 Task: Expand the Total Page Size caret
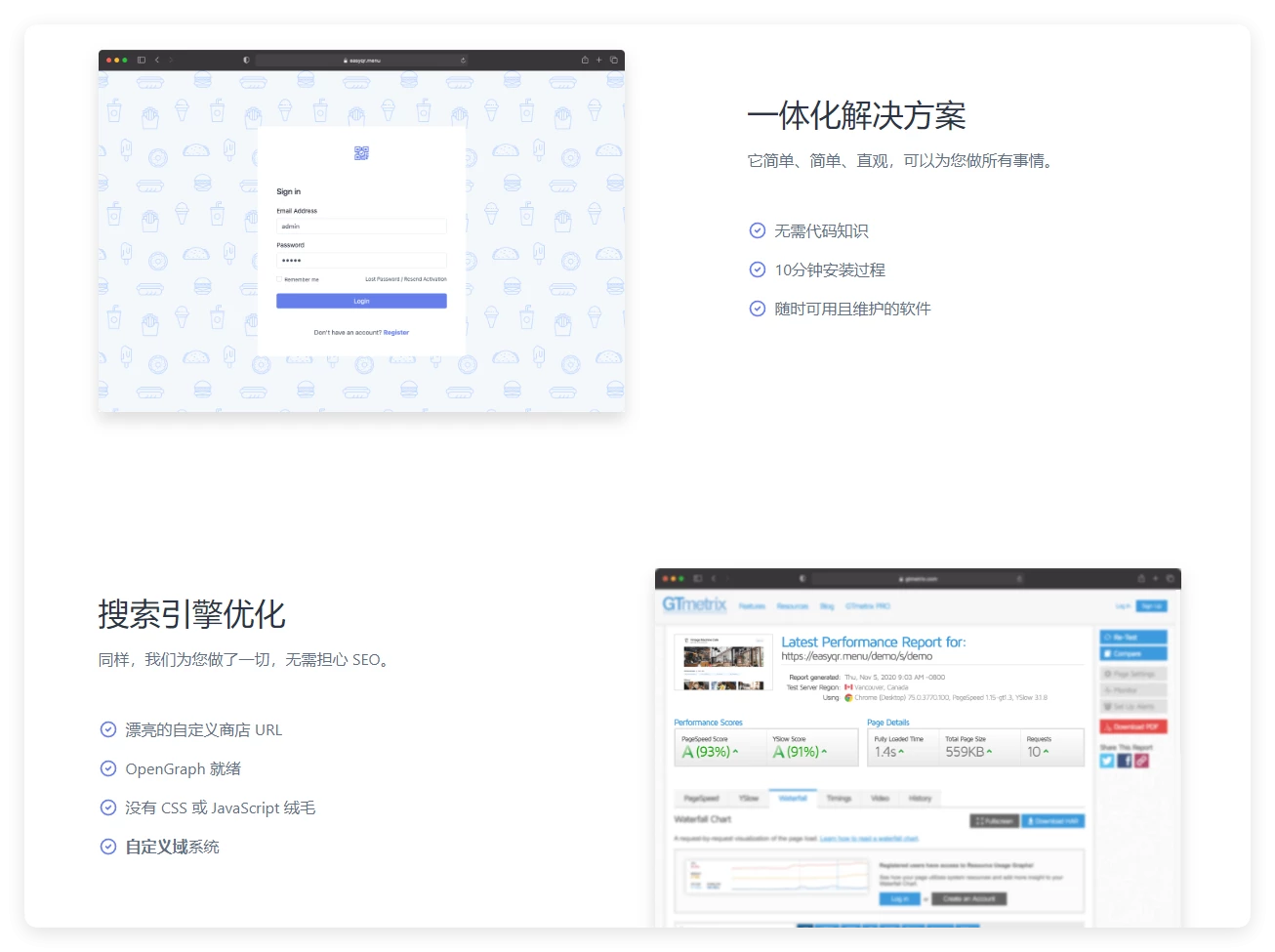click(x=989, y=752)
